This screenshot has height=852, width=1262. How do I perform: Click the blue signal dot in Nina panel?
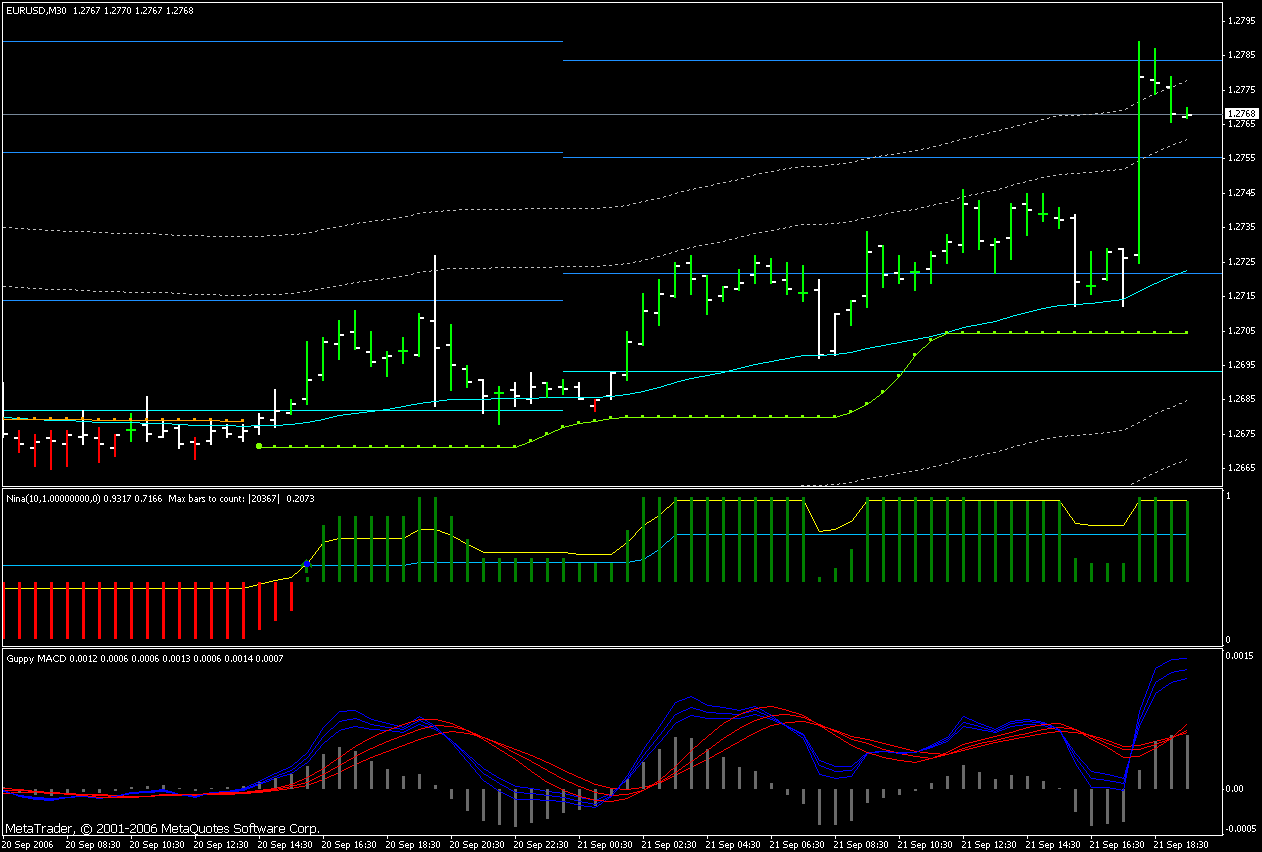click(x=307, y=565)
